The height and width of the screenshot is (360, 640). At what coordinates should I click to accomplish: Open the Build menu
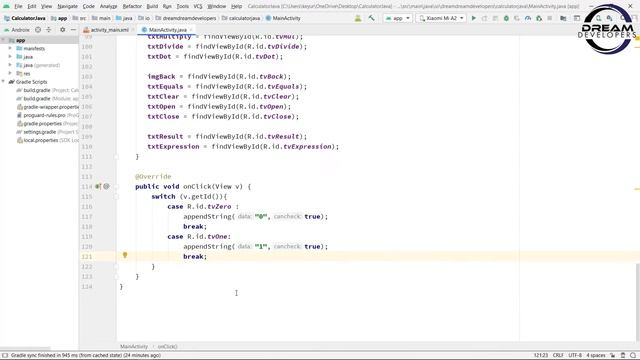coord(152,7)
